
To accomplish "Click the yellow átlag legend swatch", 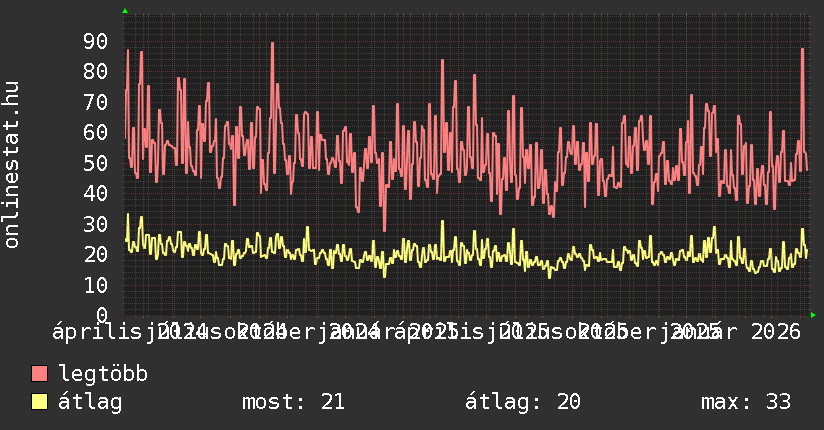I will tap(40, 402).
